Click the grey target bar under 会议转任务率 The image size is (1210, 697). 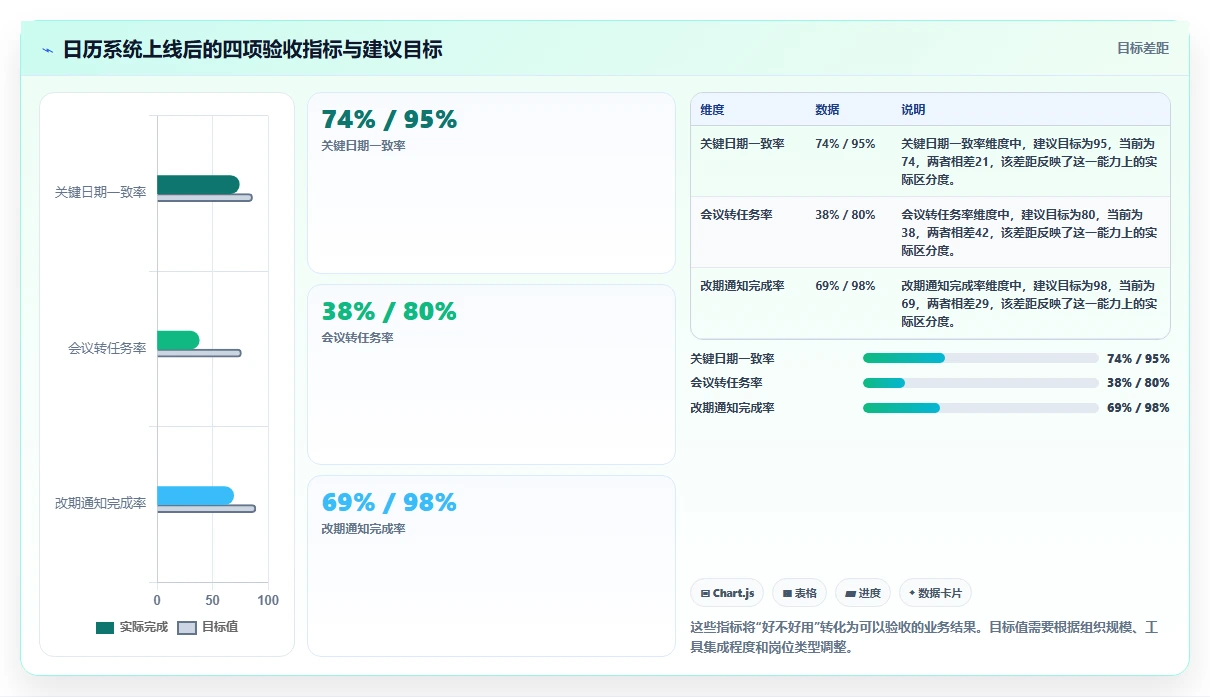199,353
